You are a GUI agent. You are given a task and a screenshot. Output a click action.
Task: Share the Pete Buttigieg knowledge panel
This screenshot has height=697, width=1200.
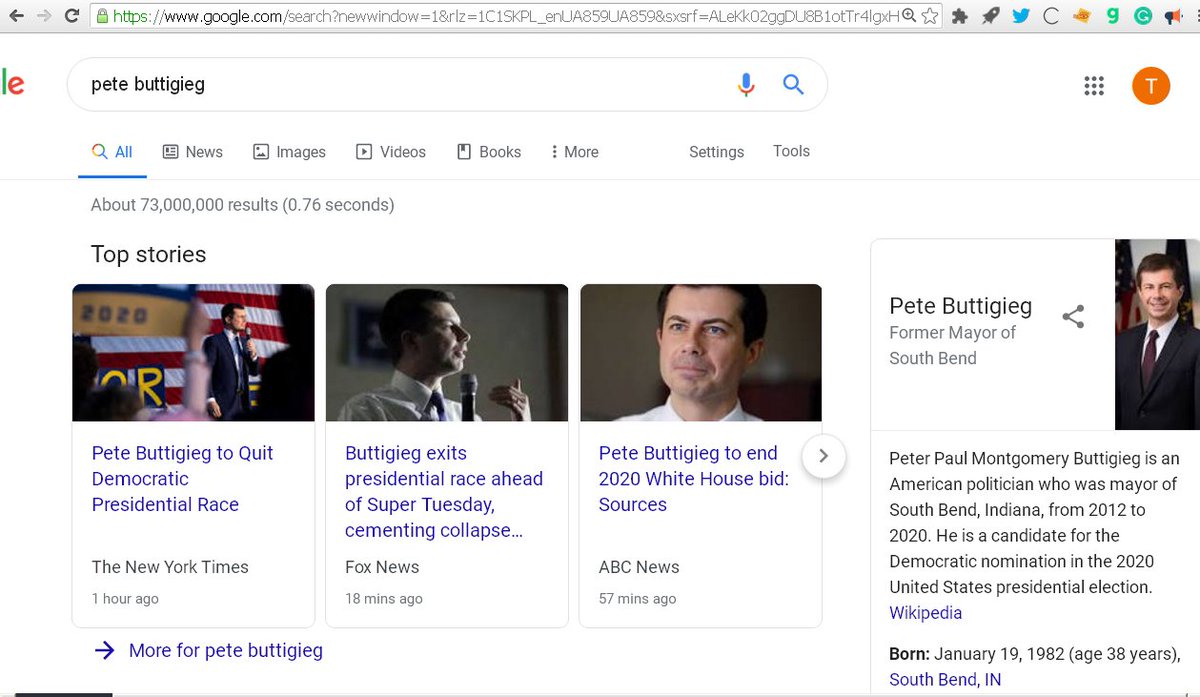coord(1073,318)
